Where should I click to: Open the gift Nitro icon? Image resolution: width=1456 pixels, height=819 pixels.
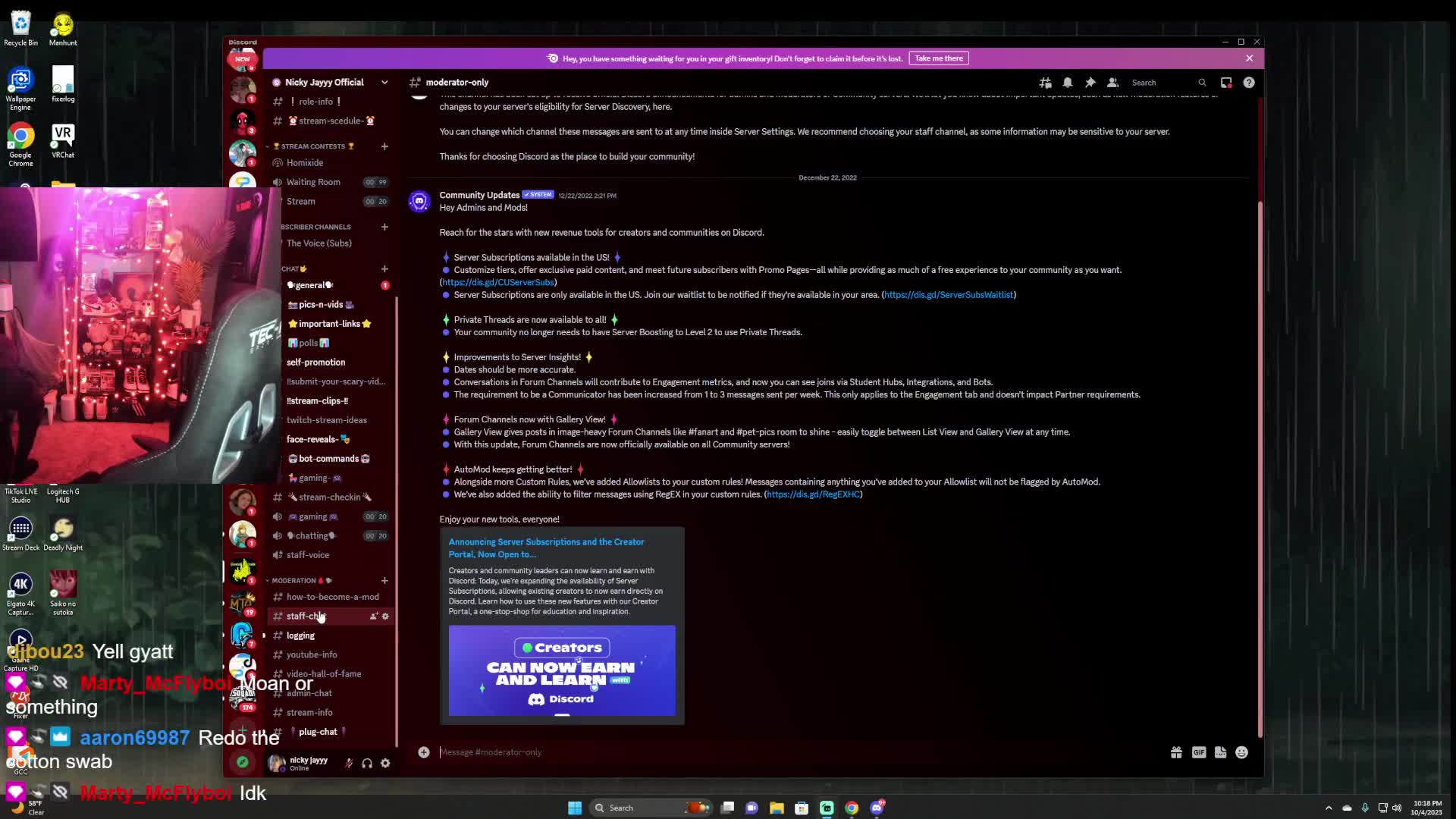pos(1176,752)
